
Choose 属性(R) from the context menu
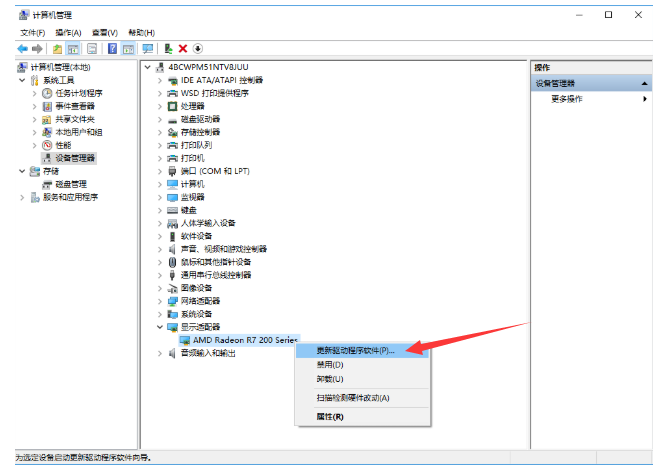330,416
